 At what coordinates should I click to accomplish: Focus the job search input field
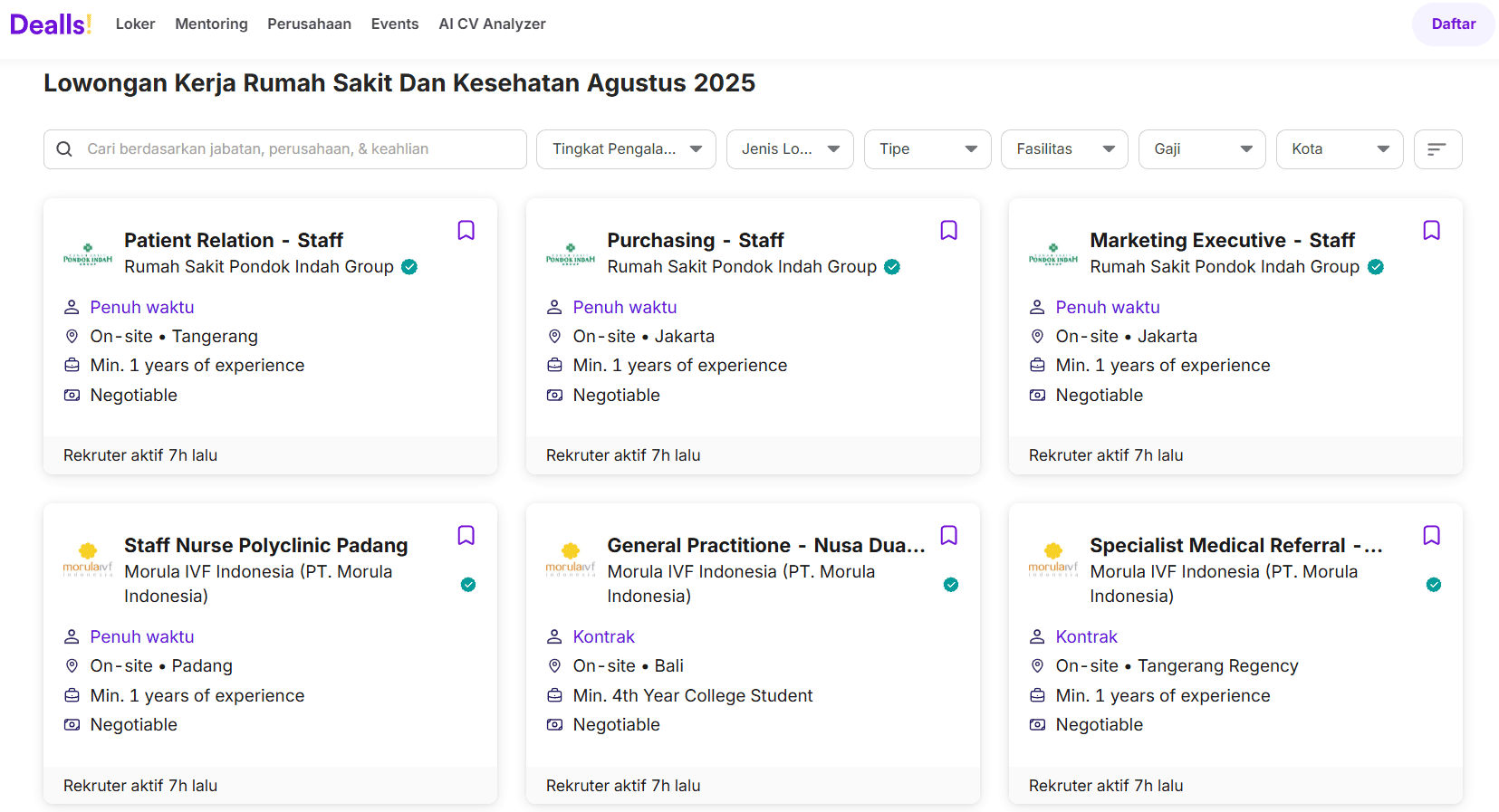(x=285, y=149)
